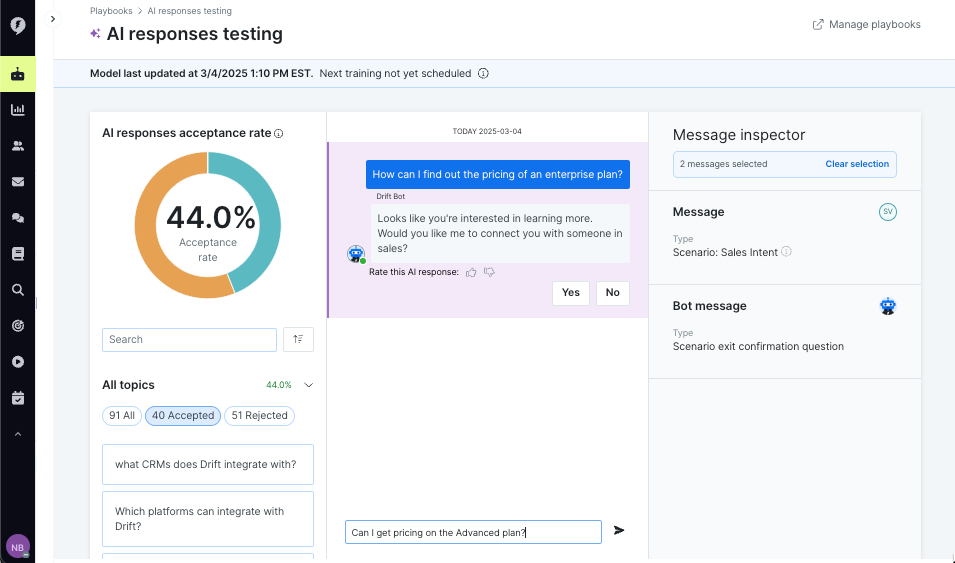955x563 pixels.
Task: Go to Playbooks breadcrumb
Action: pyautogui.click(x=111, y=11)
